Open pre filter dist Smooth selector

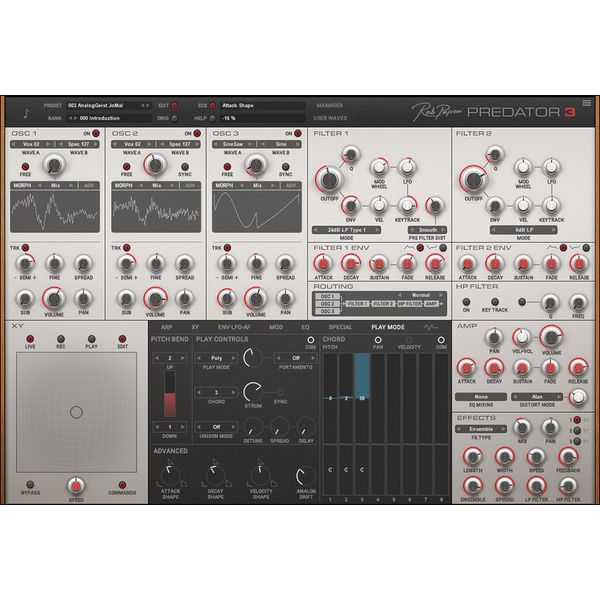click(427, 230)
